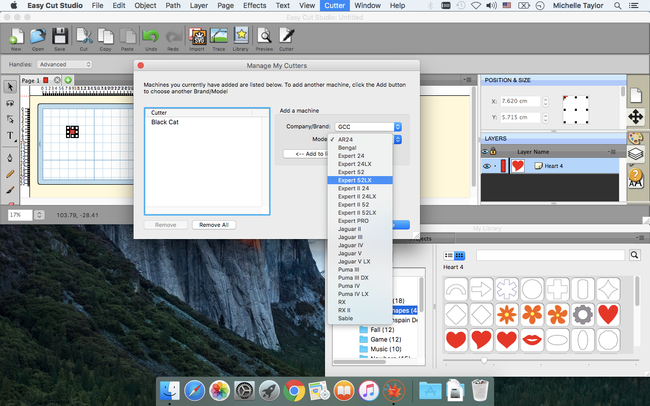This screenshot has width=650, height=406.
Task: Open Safari from the Dock
Action: click(194, 391)
